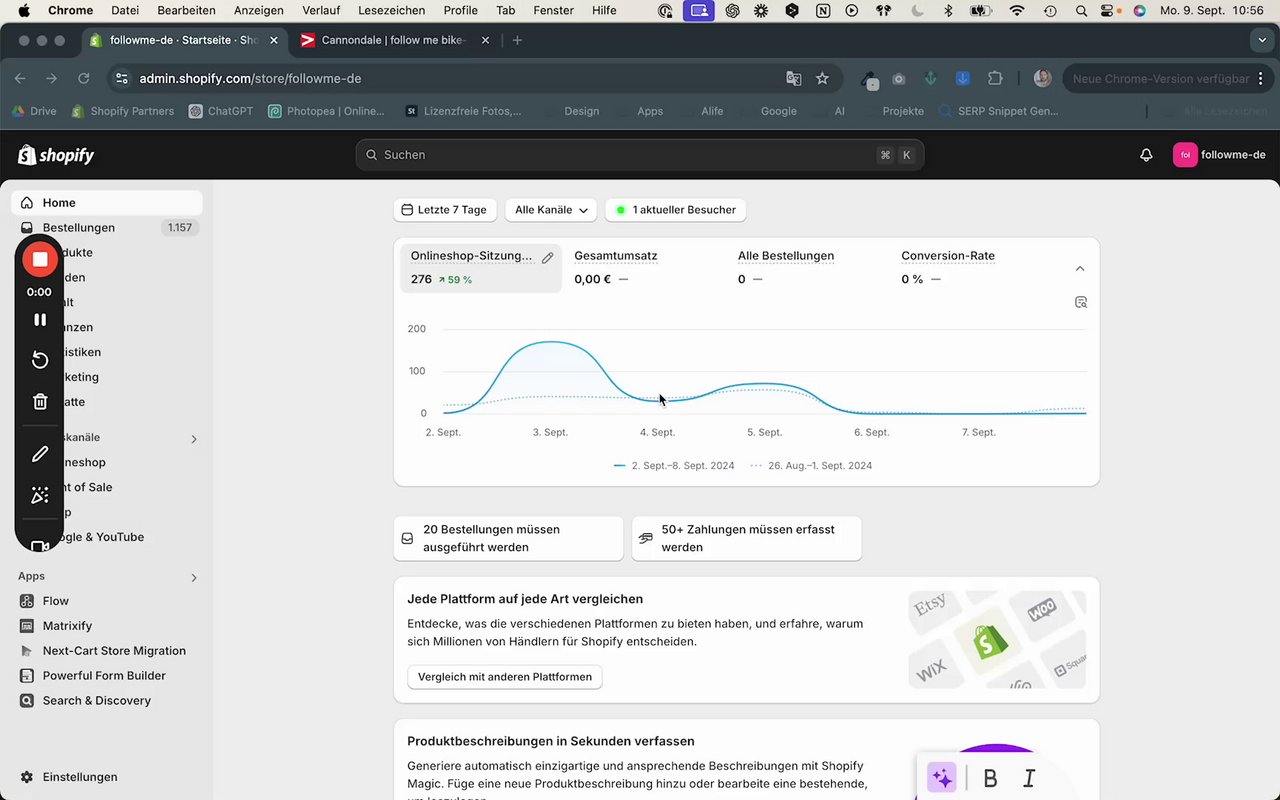Open the Bluetooth status icon in menu bar
Screen dimensions: 1280x800
949,11
